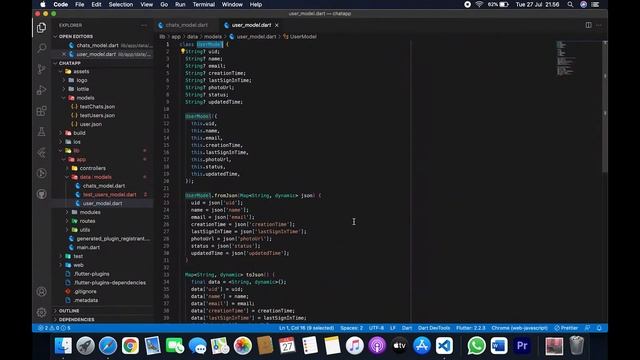Open the Search view in activity bar
Image resolution: width=640 pixels, height=360 pixels.
(x=42, y=48)
